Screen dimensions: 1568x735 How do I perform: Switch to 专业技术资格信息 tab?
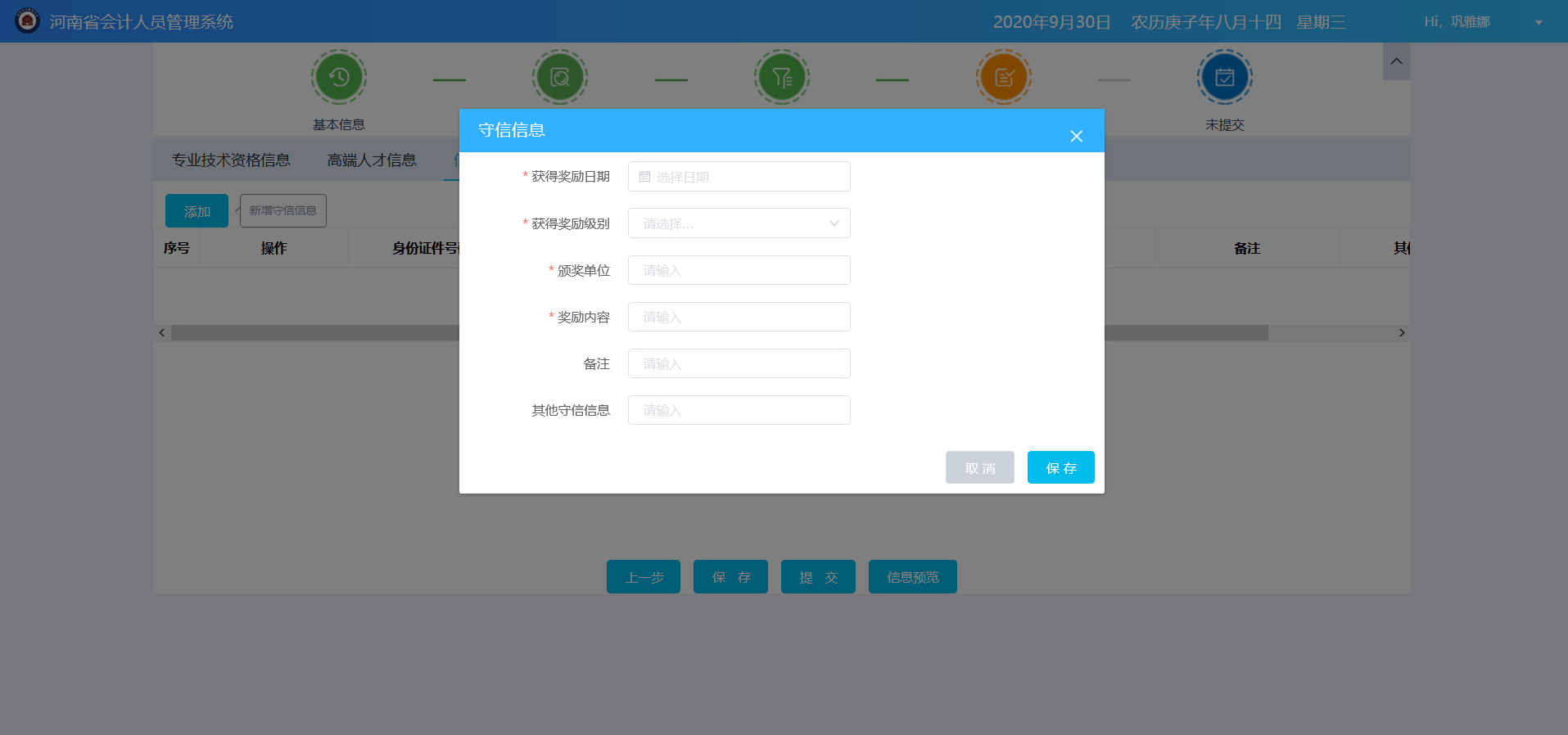[231, 160]
